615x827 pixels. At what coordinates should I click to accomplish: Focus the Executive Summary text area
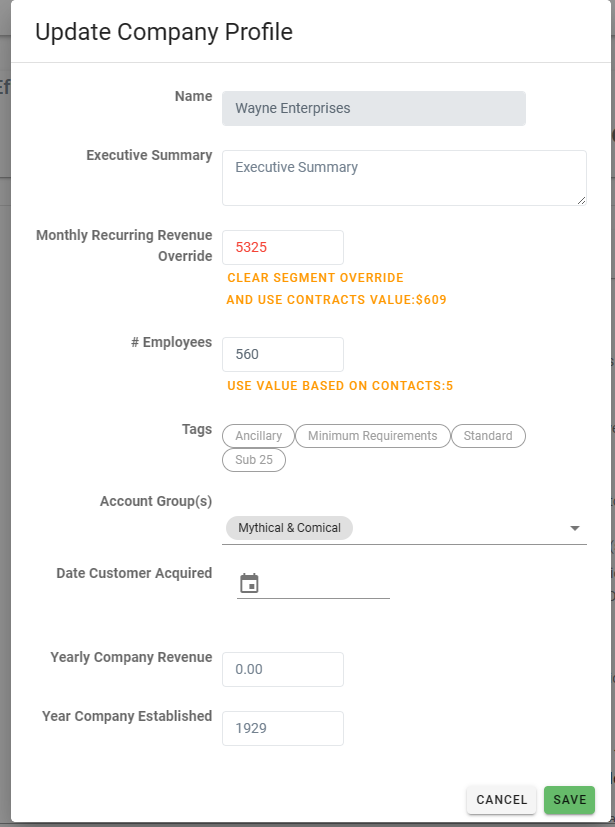[x=404, y=178]
